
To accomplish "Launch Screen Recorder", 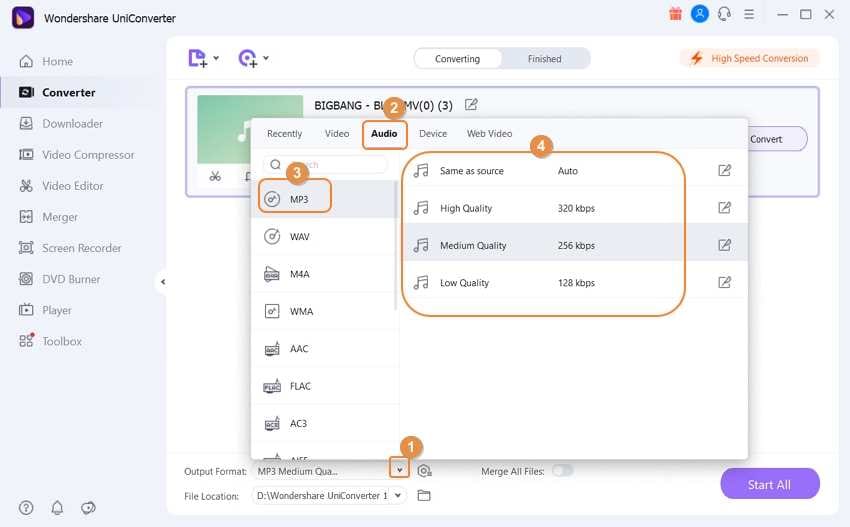I will coord(69,248).
